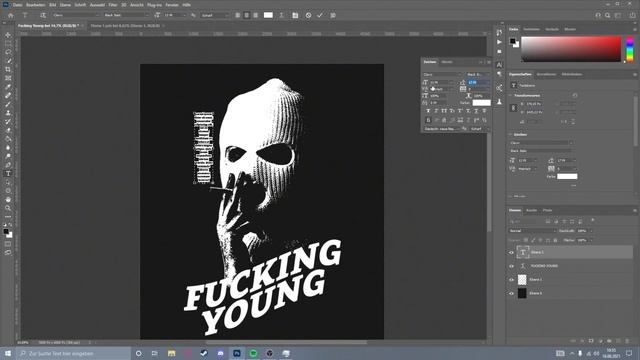Hide the Ebene 1 layer

tap(511, 280)
